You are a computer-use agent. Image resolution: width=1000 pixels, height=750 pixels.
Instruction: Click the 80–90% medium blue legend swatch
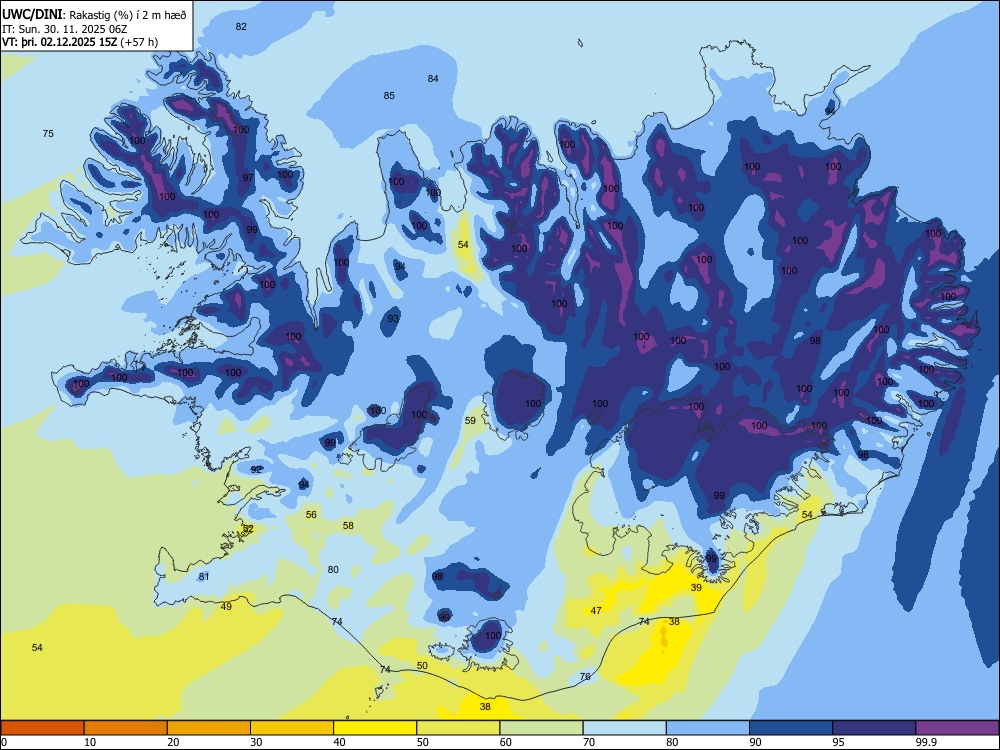coord(708,728)
